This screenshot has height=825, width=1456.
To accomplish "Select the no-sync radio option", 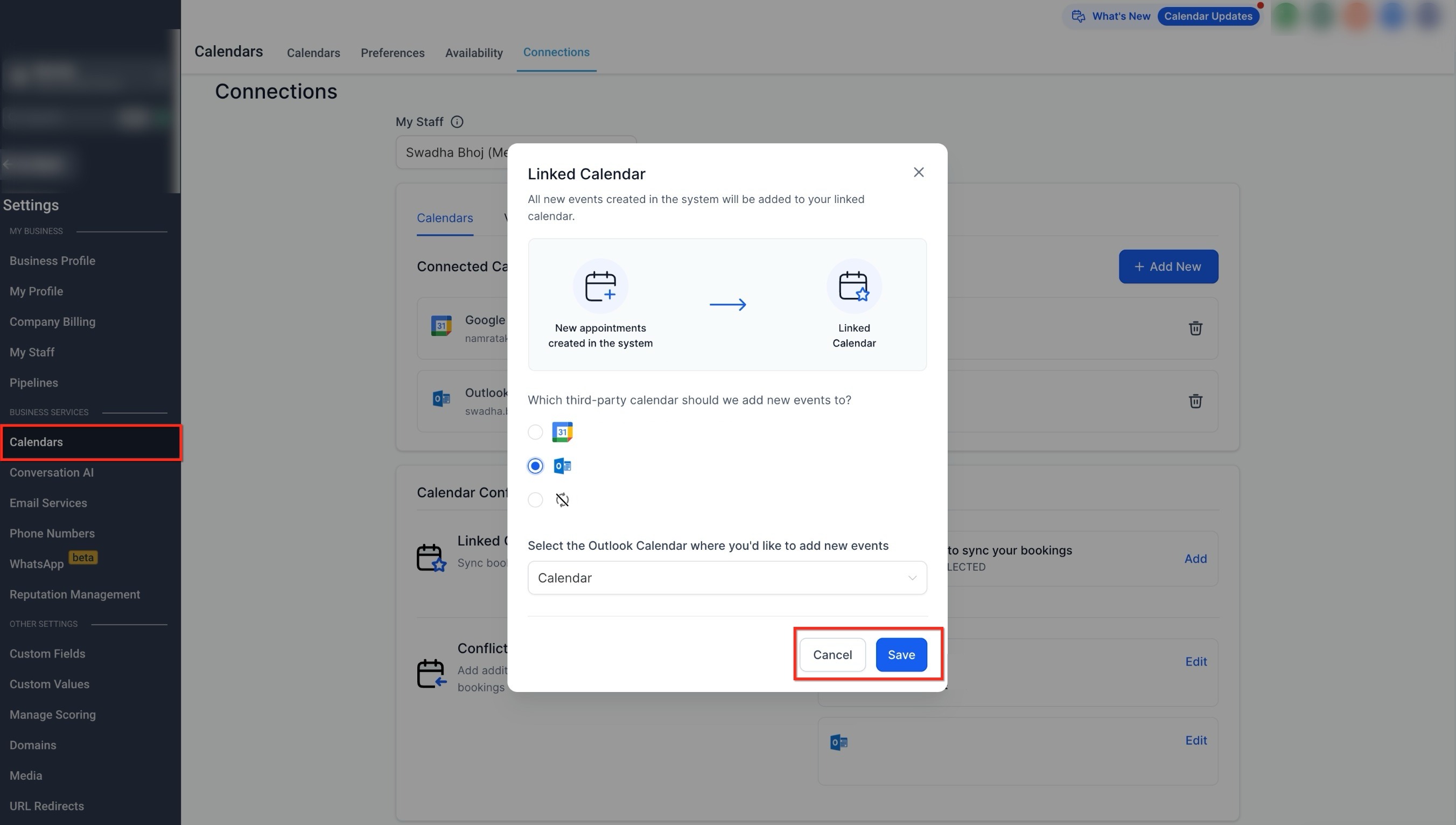I will [535, 500].
